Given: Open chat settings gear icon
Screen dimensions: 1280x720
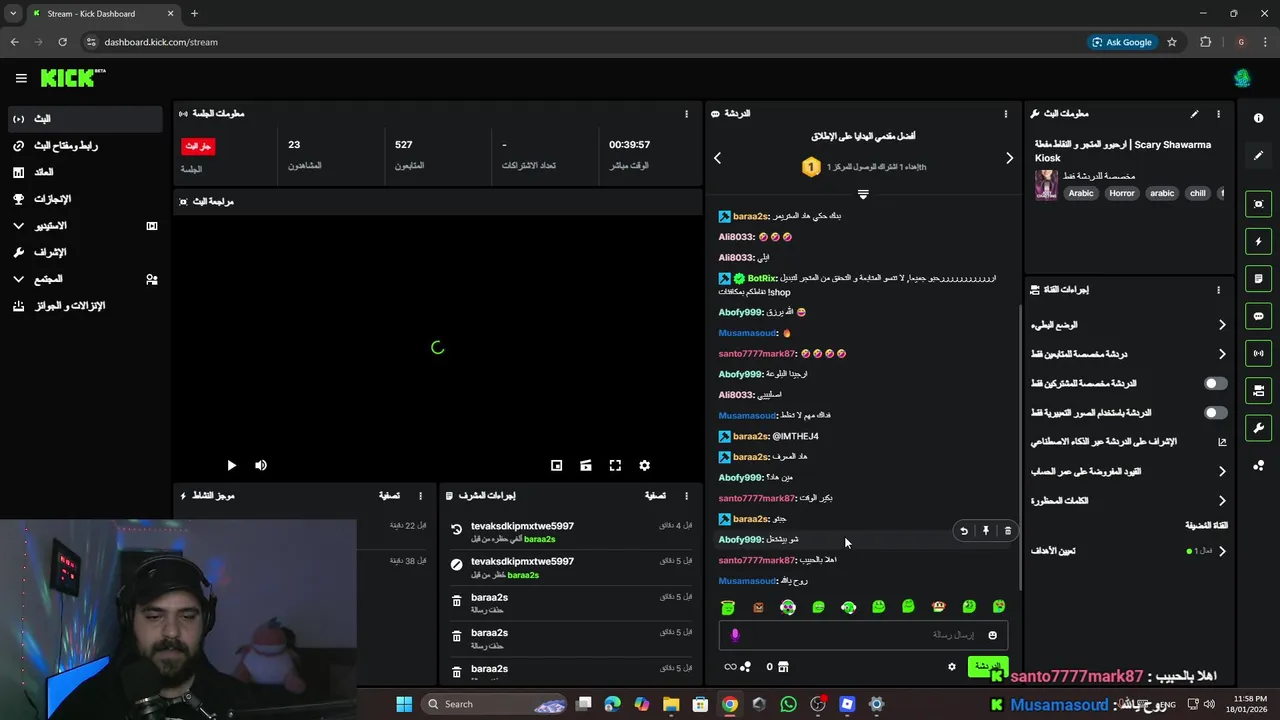Looking at the screenshot, I should coord(952,667).
